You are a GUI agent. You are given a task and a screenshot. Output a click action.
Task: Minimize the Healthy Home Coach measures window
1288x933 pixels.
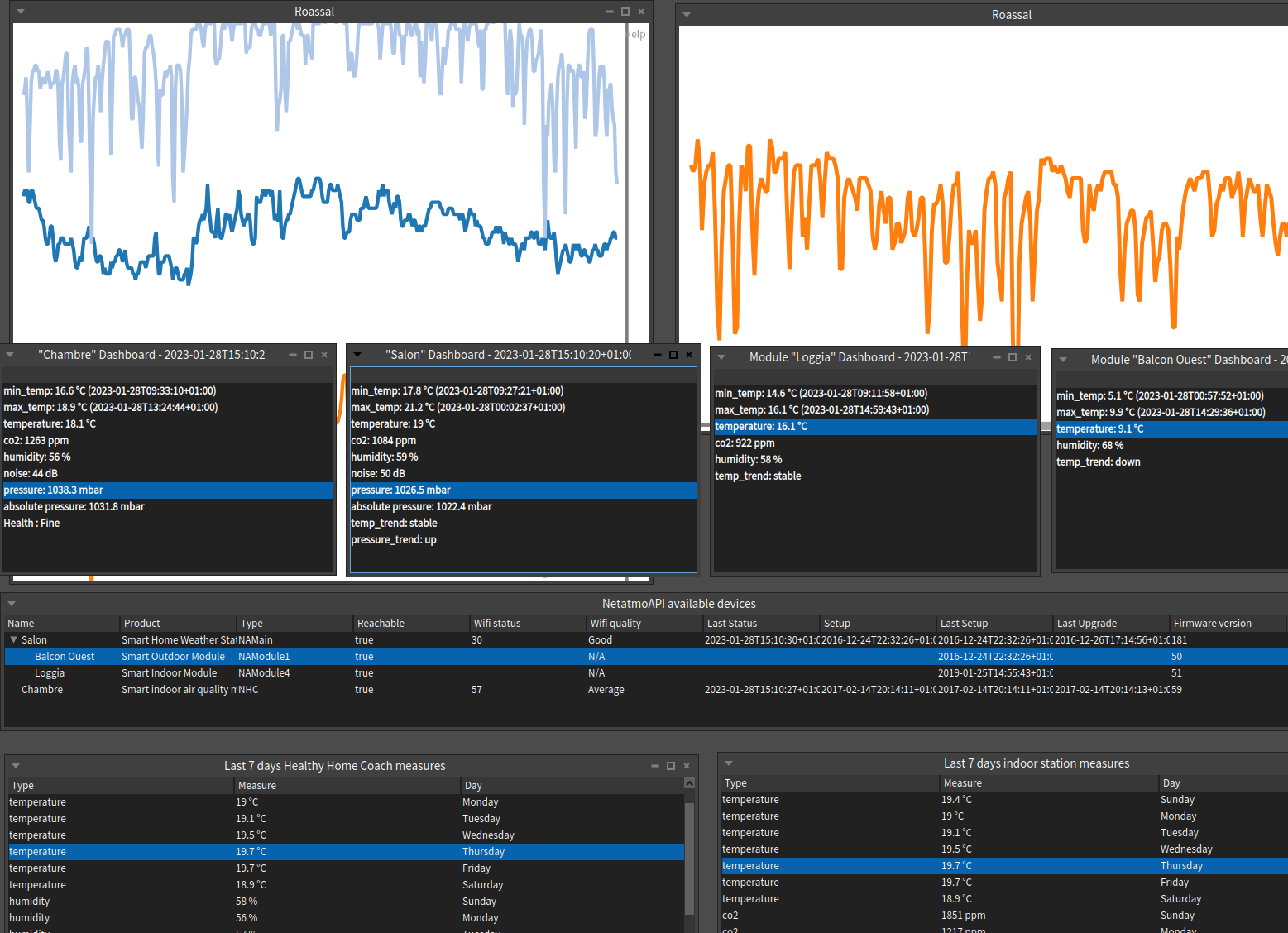[x=655, y=766]
